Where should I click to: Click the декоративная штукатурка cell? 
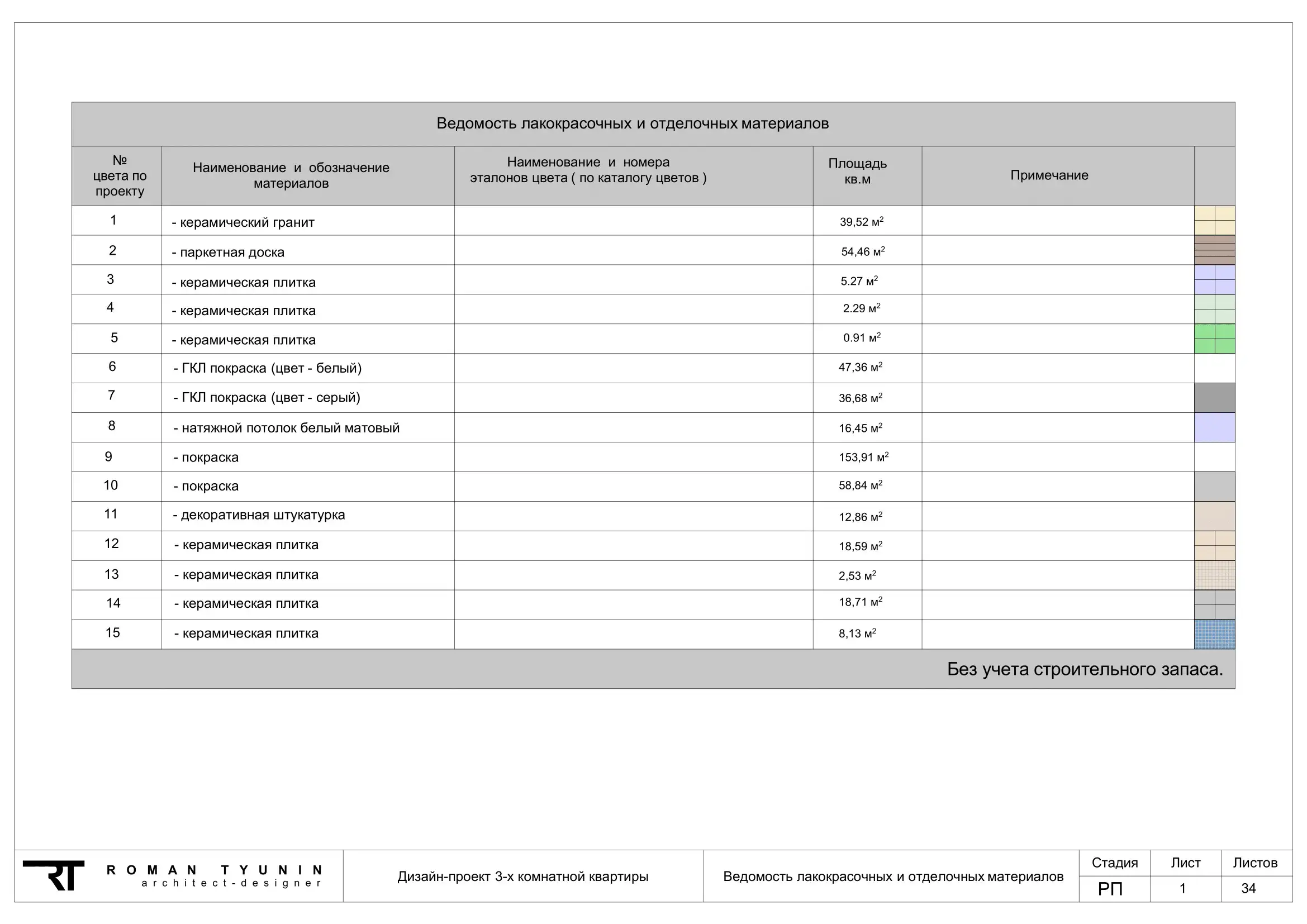click(x=308, y=516)
